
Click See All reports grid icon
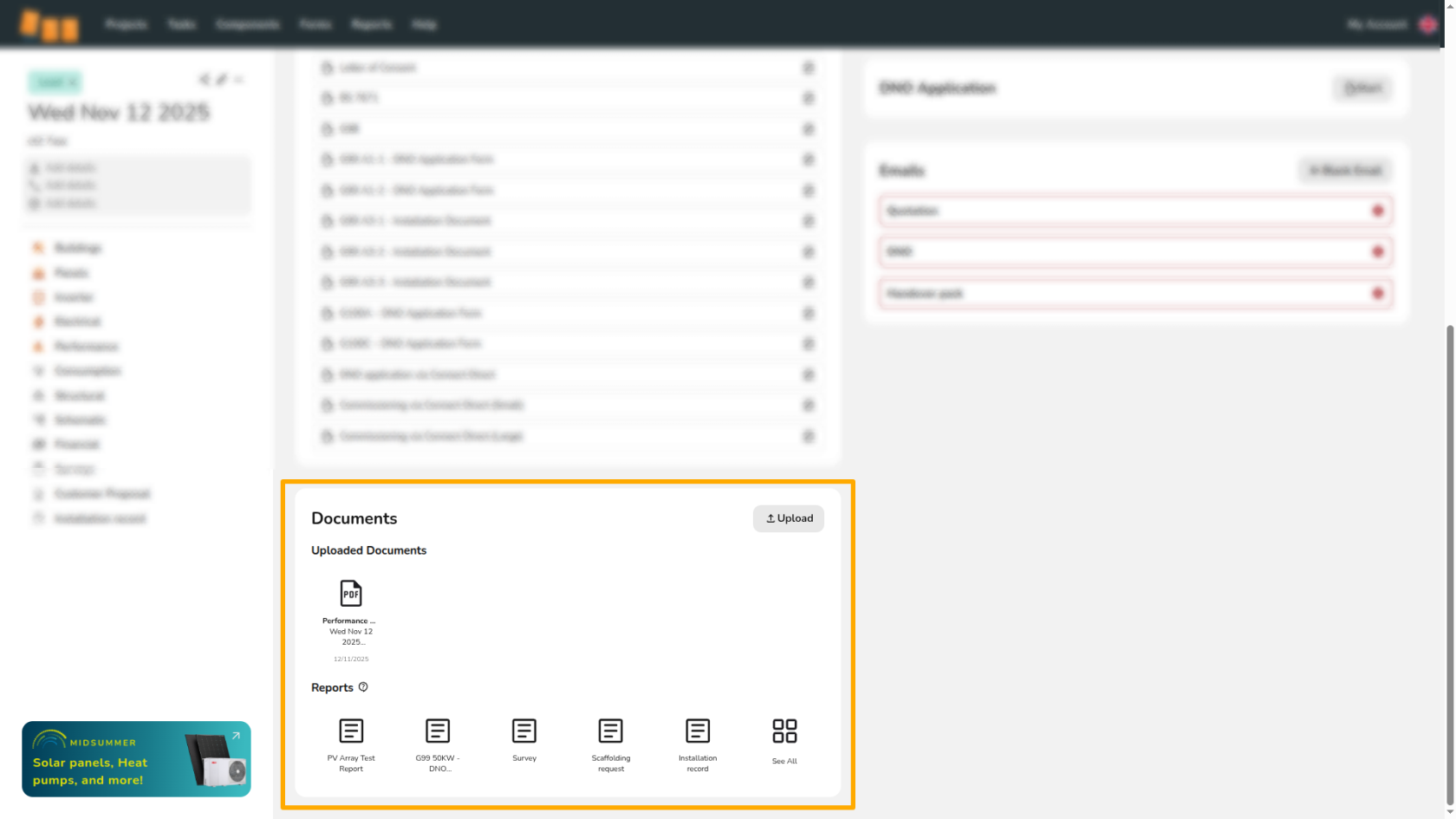[784, 731]
